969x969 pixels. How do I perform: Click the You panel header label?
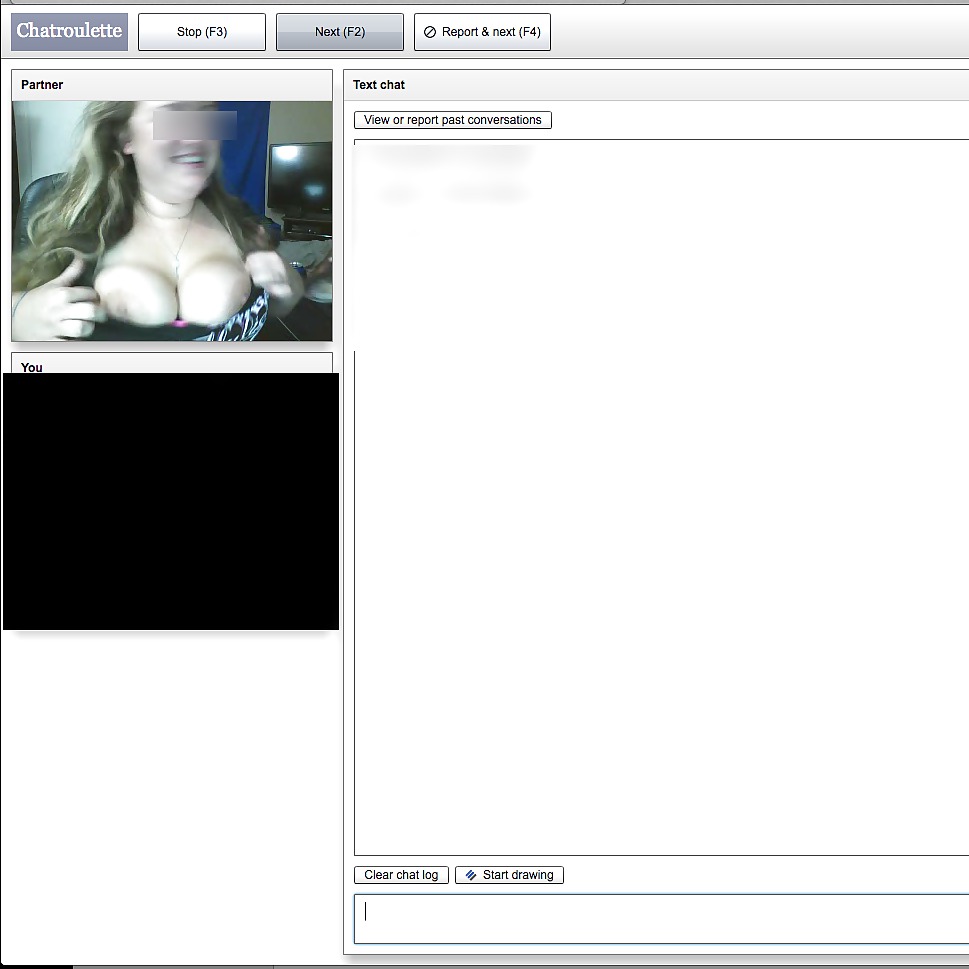pos(32,366)
